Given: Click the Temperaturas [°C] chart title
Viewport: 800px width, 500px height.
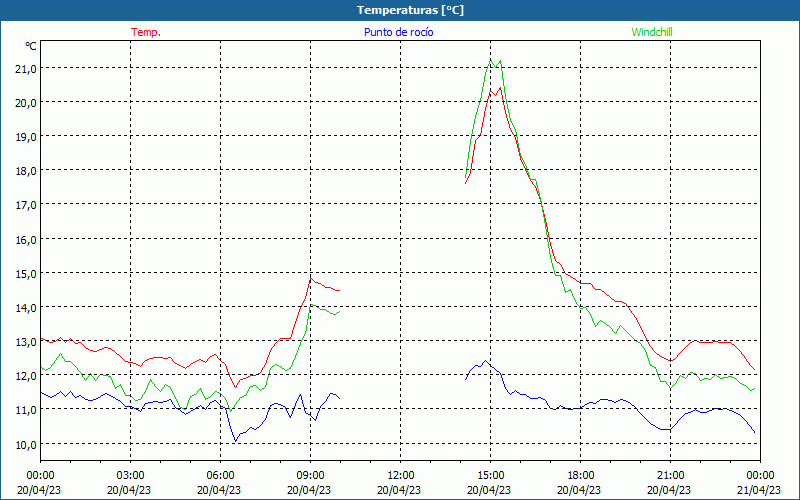Looking at the screenshot, I should (410, 10).
